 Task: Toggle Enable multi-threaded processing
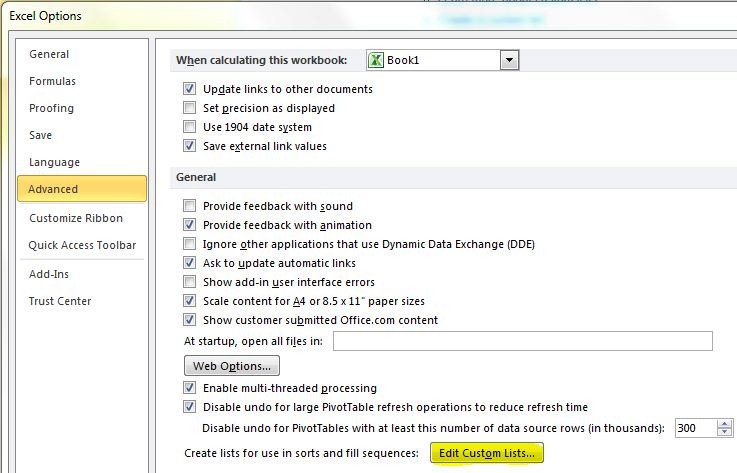coord(189,387)
